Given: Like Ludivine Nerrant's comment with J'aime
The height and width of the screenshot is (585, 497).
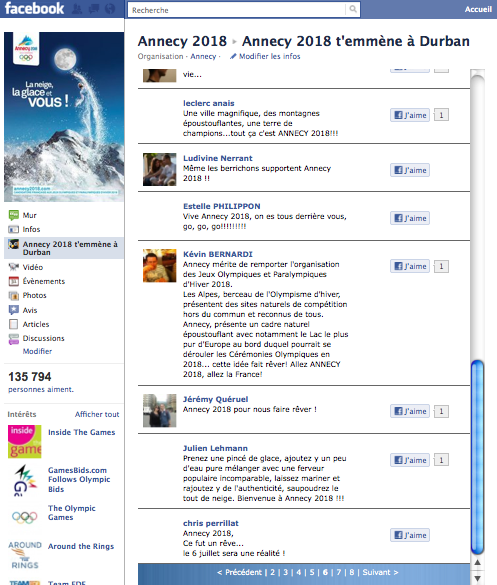Looking at the screenshot, I should coord(410,170).
